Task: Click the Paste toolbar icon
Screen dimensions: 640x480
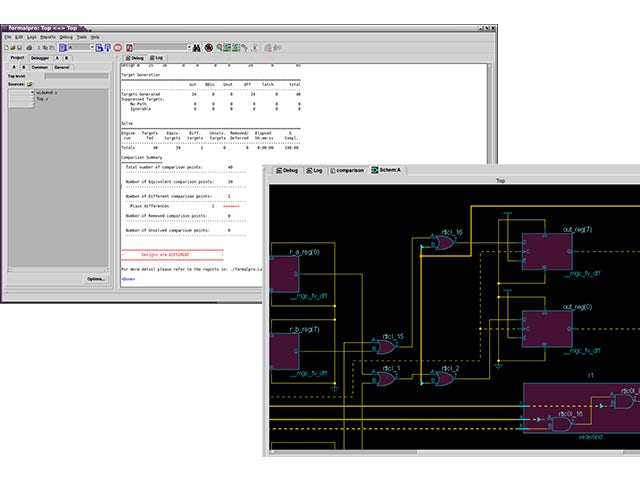Action: 52,48
